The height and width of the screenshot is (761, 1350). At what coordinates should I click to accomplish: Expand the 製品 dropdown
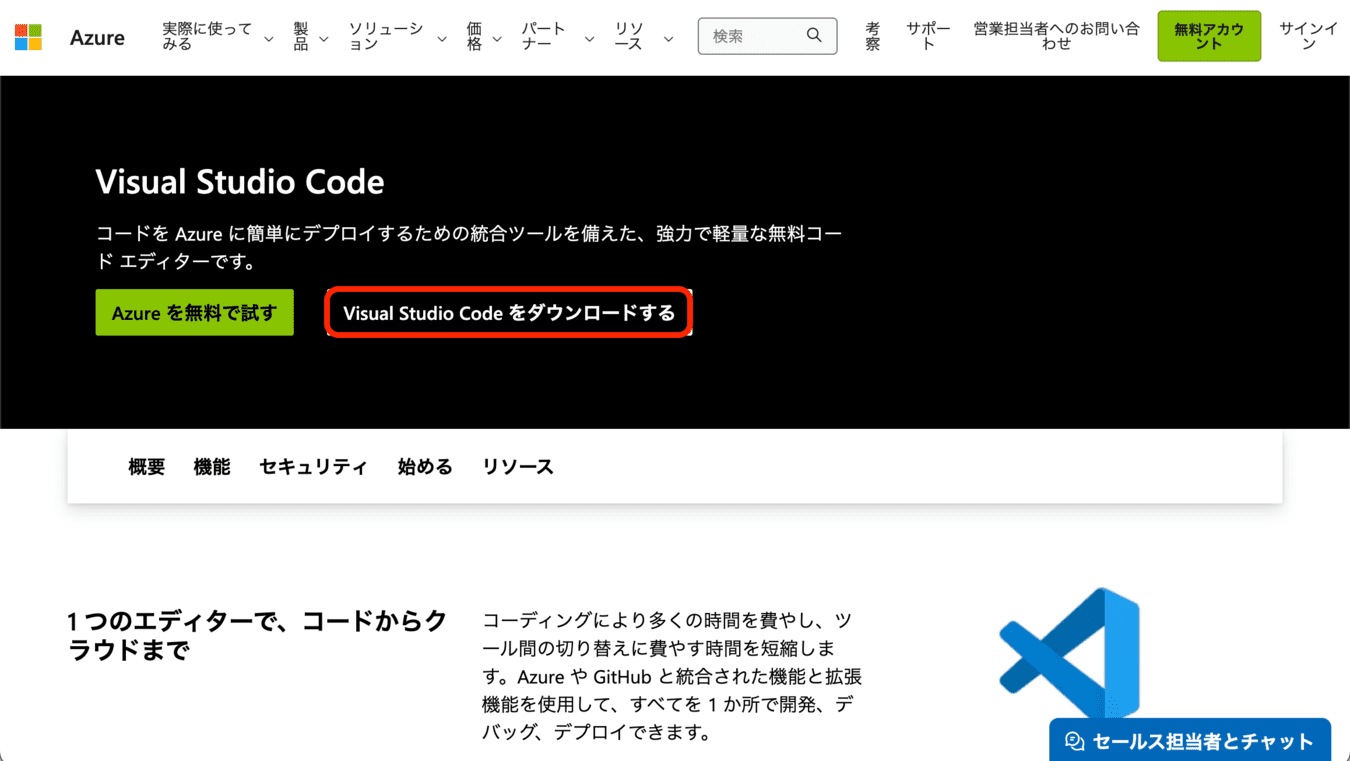pos(311,37)
